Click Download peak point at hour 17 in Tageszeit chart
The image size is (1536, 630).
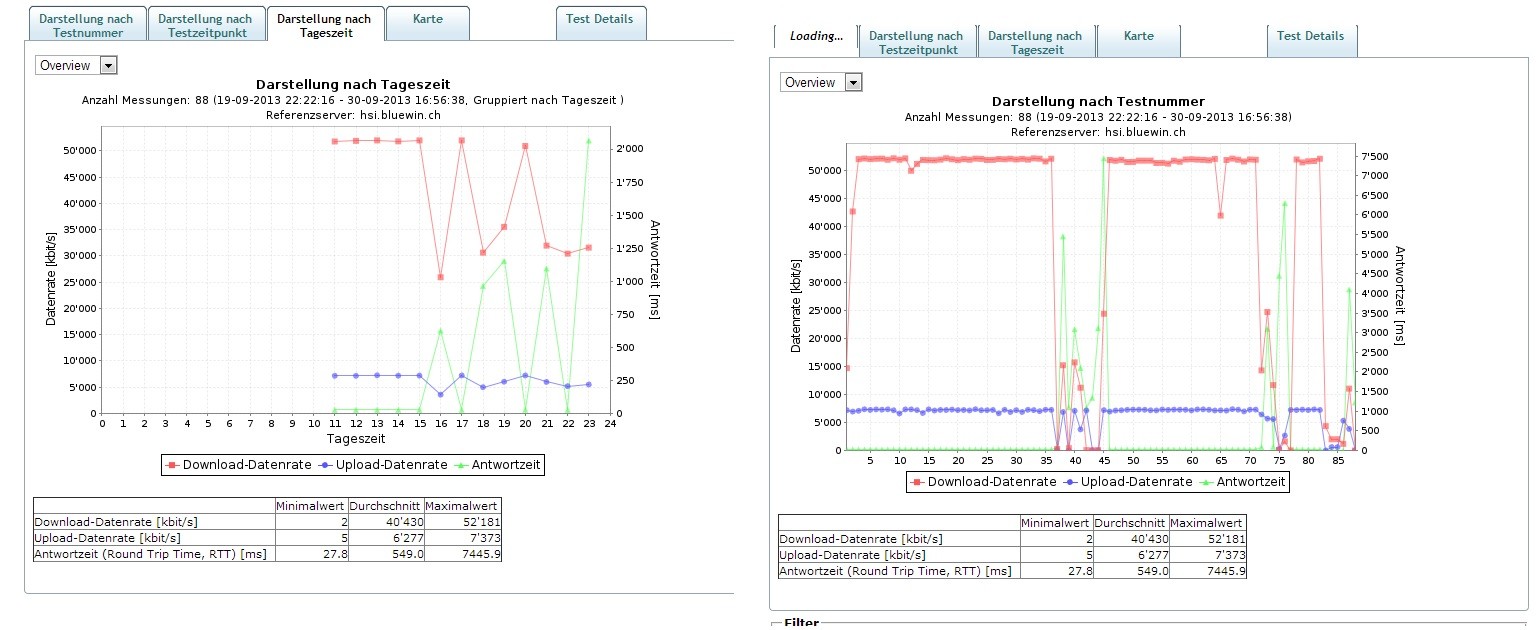(x=461, y=141)
